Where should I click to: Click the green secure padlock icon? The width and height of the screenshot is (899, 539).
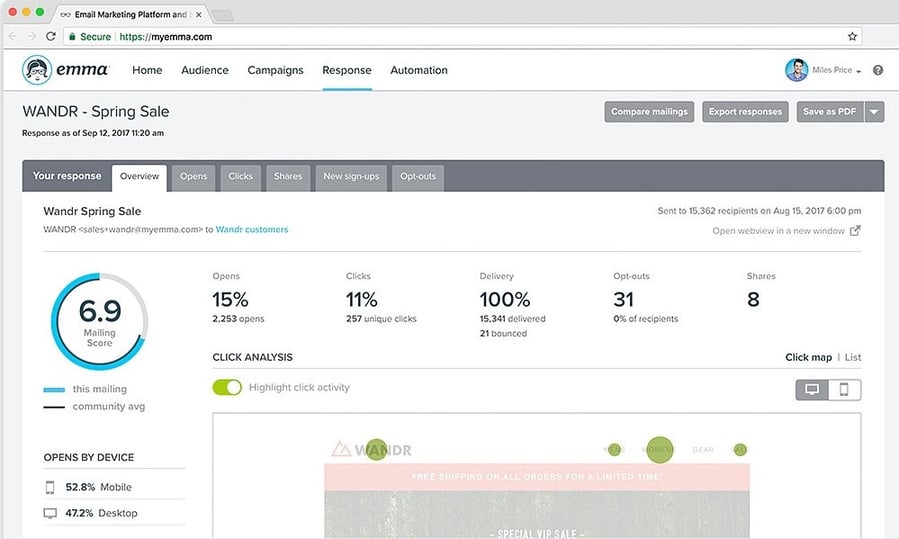[x=72, y=37]
